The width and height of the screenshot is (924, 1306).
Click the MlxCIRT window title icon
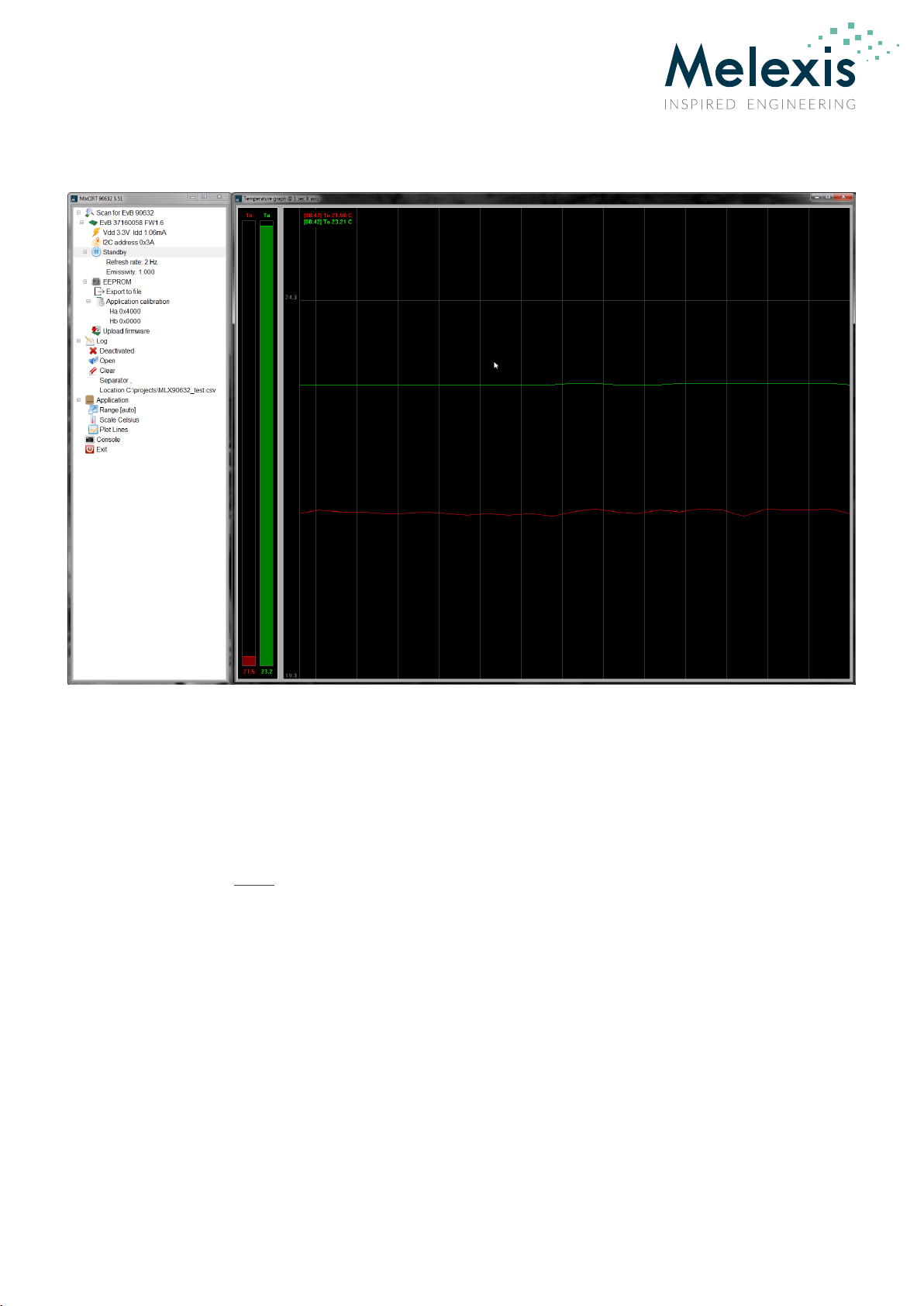[x=74, y=199]
